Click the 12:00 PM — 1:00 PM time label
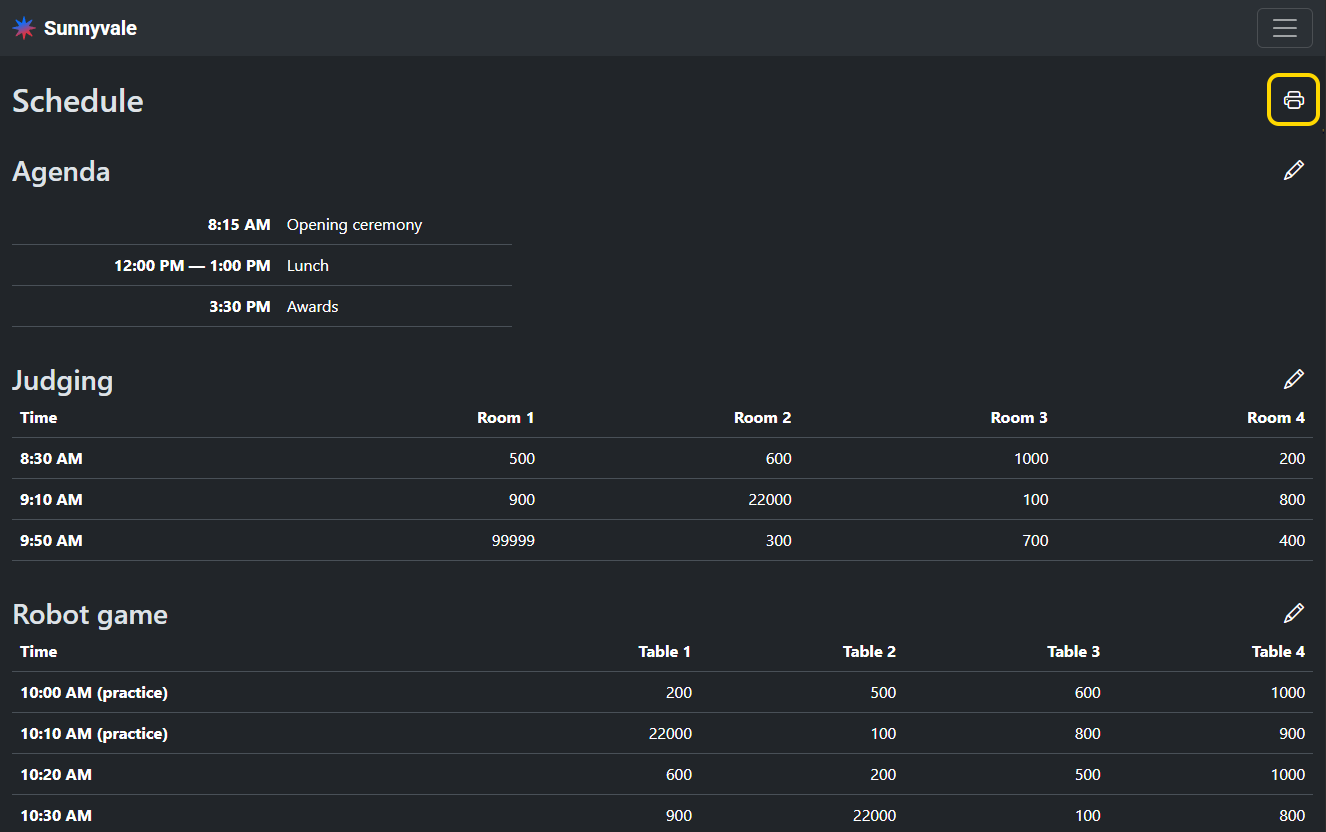 tap(192, 266)
